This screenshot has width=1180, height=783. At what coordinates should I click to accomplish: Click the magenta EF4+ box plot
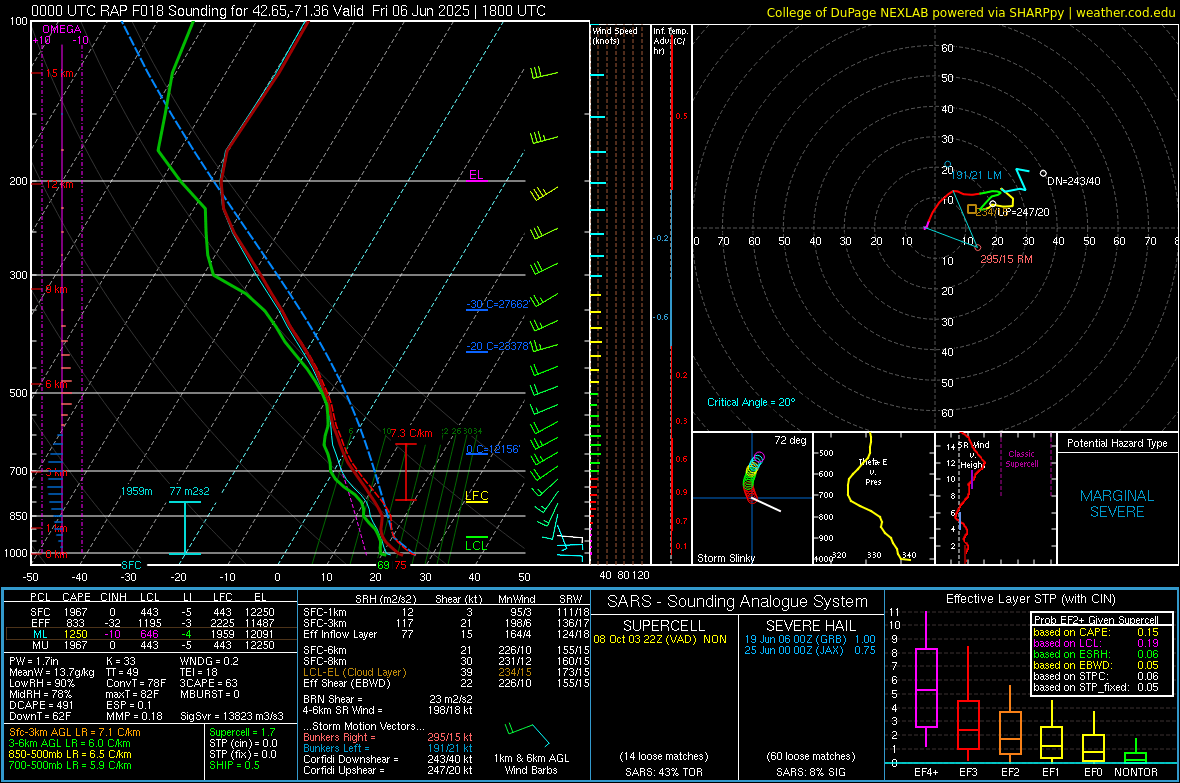pyautogui.click(x=926, y=680)
